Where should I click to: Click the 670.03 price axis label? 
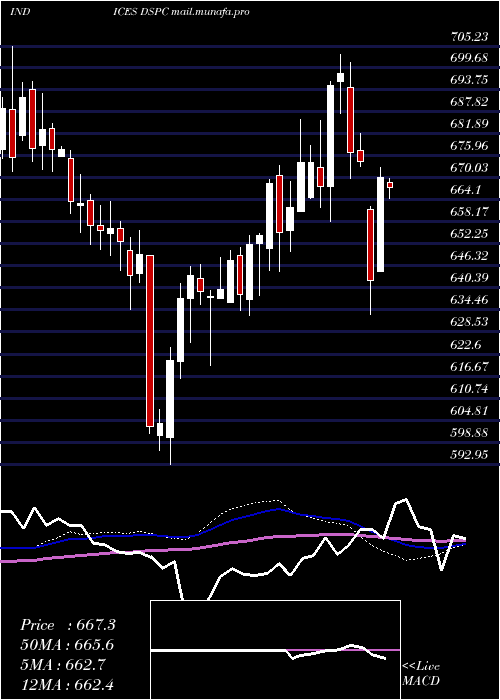469,168
